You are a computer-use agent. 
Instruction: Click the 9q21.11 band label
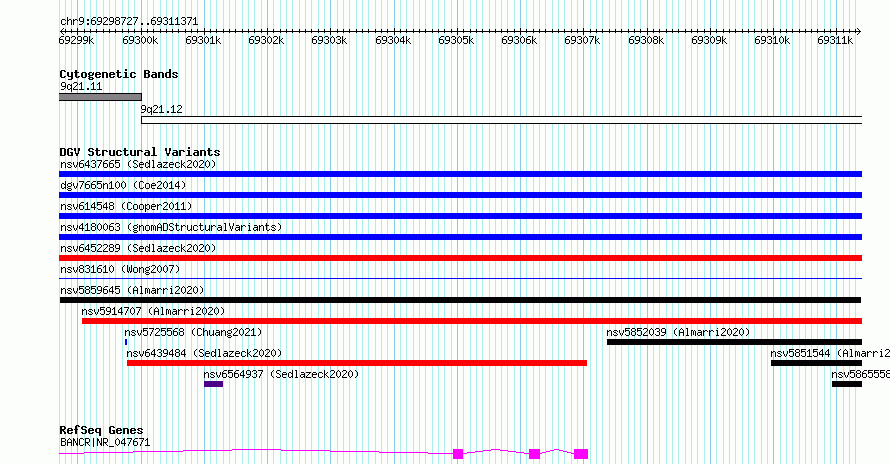(81, 86)
